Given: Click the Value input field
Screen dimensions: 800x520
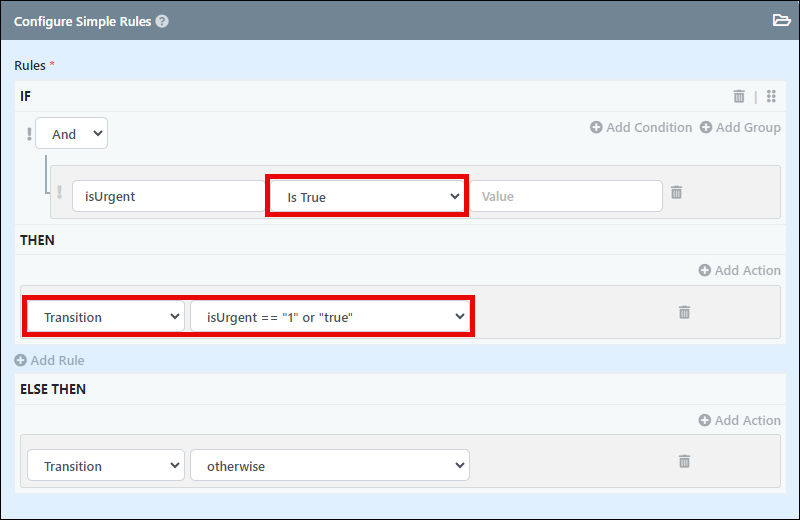Looking at the screenshot, I should 566,196.
